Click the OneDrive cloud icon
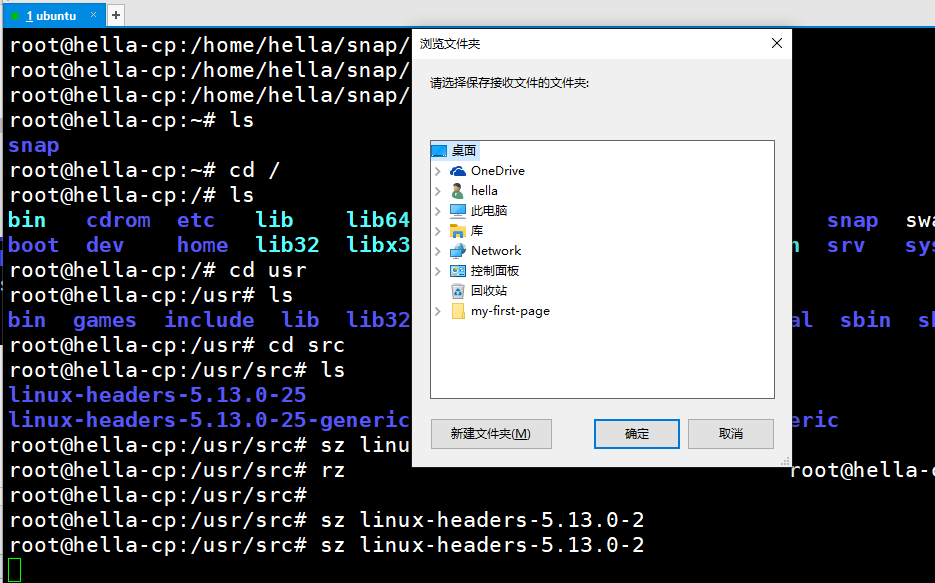 pyautogui.click(x=458, y=171)
